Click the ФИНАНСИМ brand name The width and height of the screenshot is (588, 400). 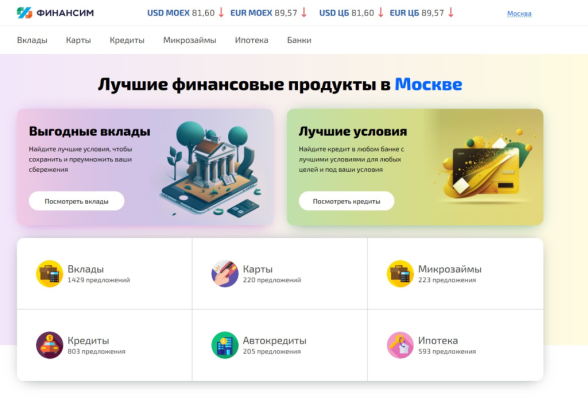point(65,13)
